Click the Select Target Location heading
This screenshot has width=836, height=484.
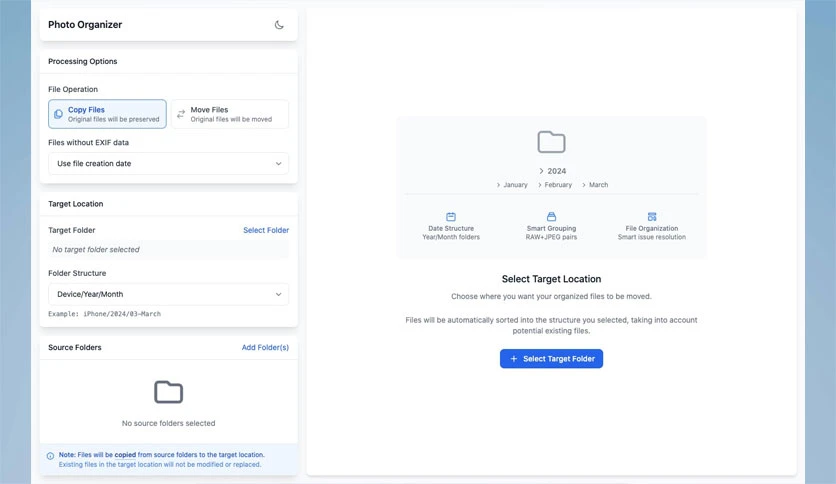tap(551, 279)
